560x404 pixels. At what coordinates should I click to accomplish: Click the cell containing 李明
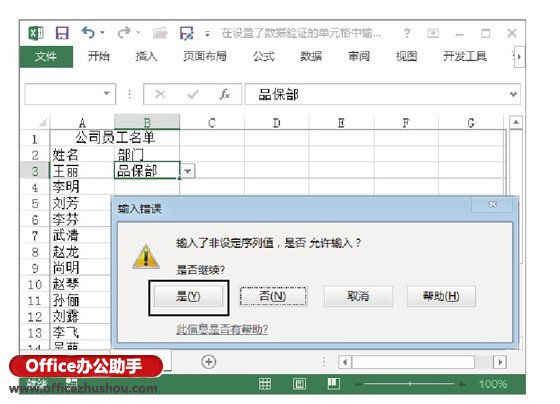click(82, 187)
